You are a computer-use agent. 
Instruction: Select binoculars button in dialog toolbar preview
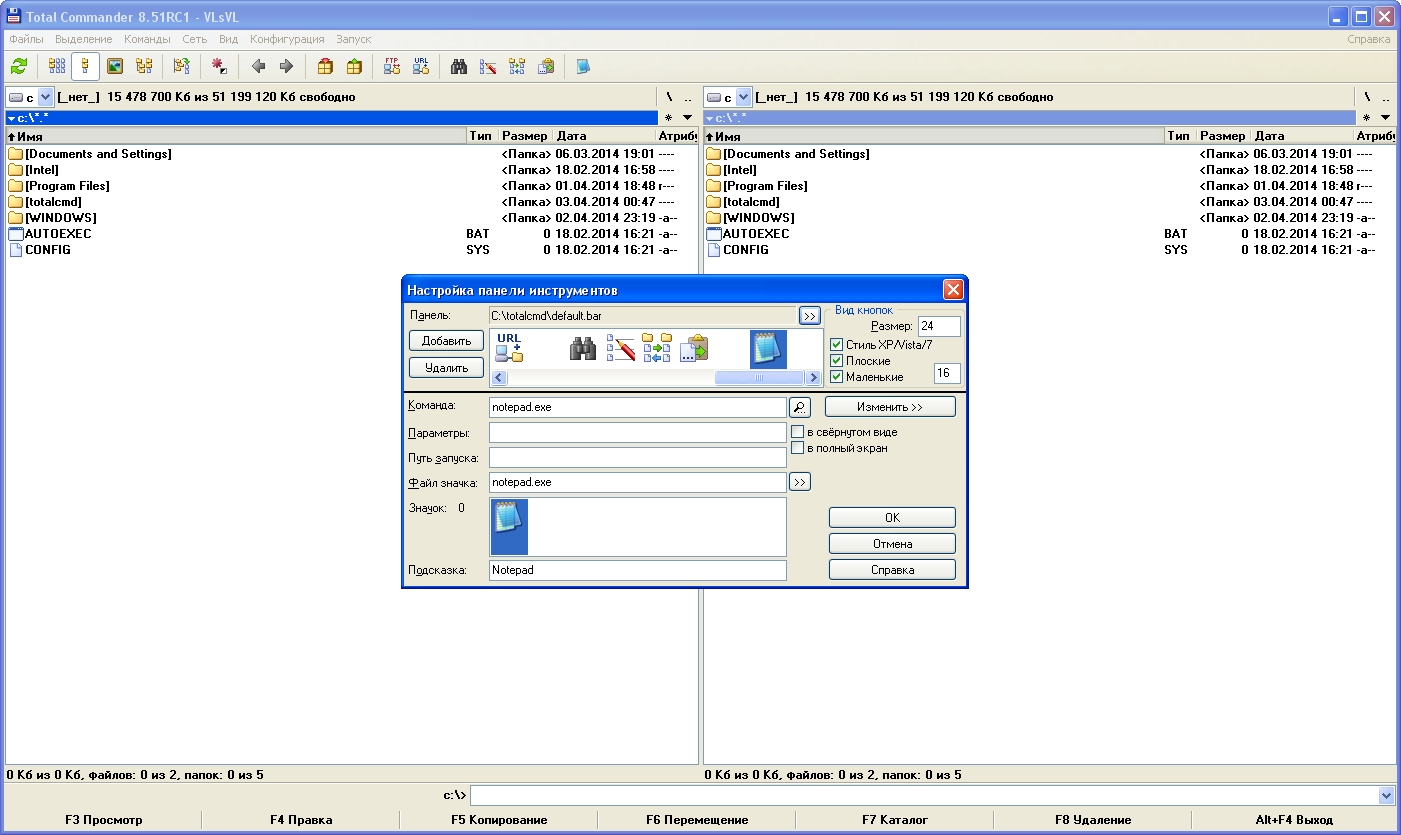click(583, 349)
